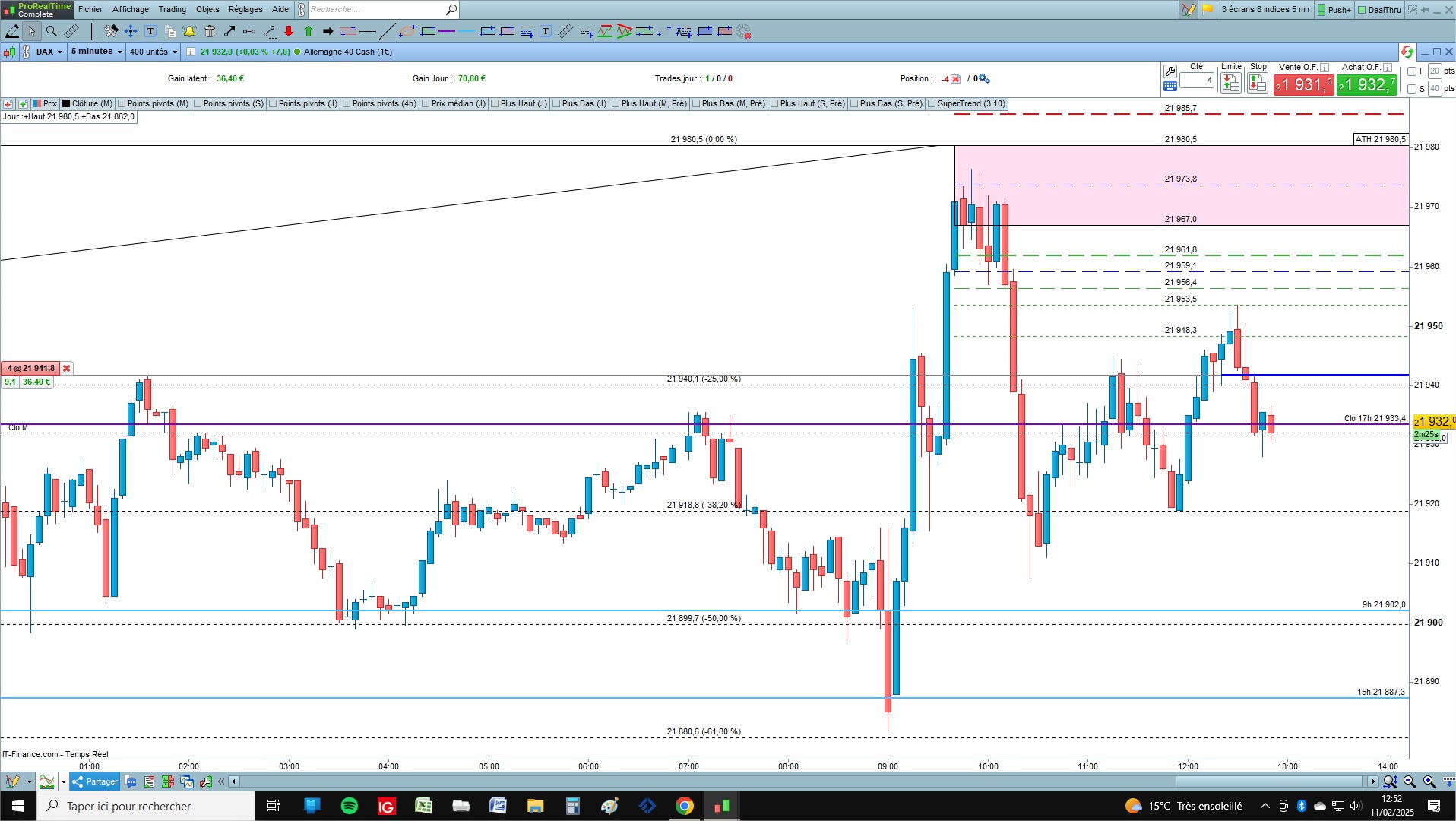Open the Réglages menu

[245, 9]
